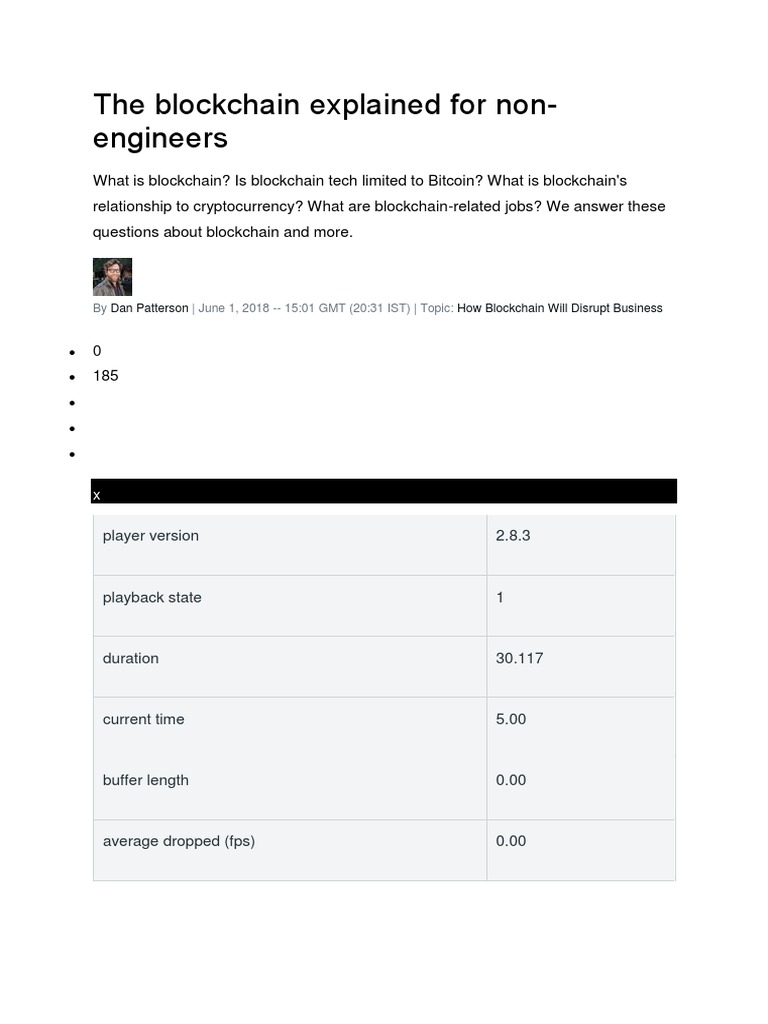The height and width of the screenshot is (1024, 768).
Task: Select the current time label cell
Action: click(x=144, y=720)
